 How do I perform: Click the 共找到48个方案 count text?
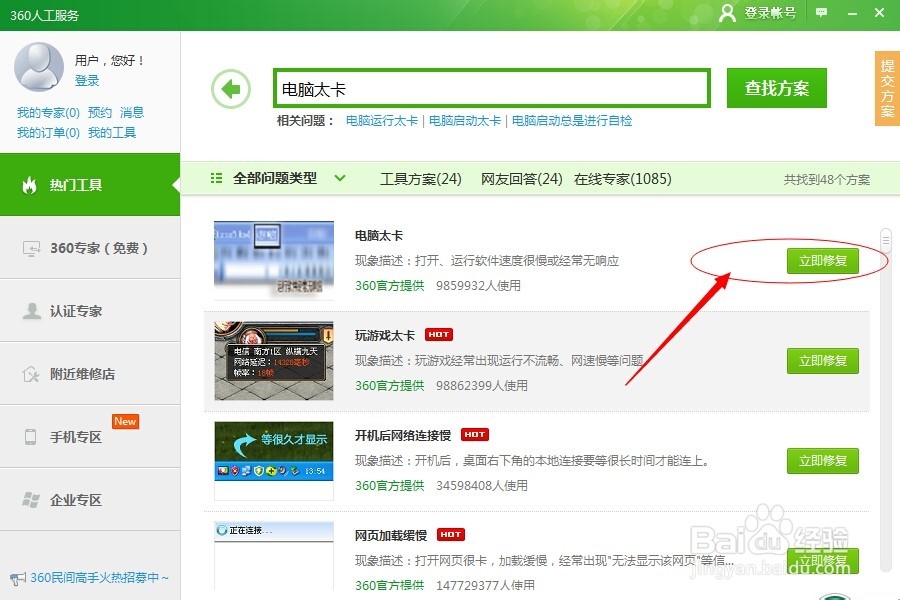(827, 180)
